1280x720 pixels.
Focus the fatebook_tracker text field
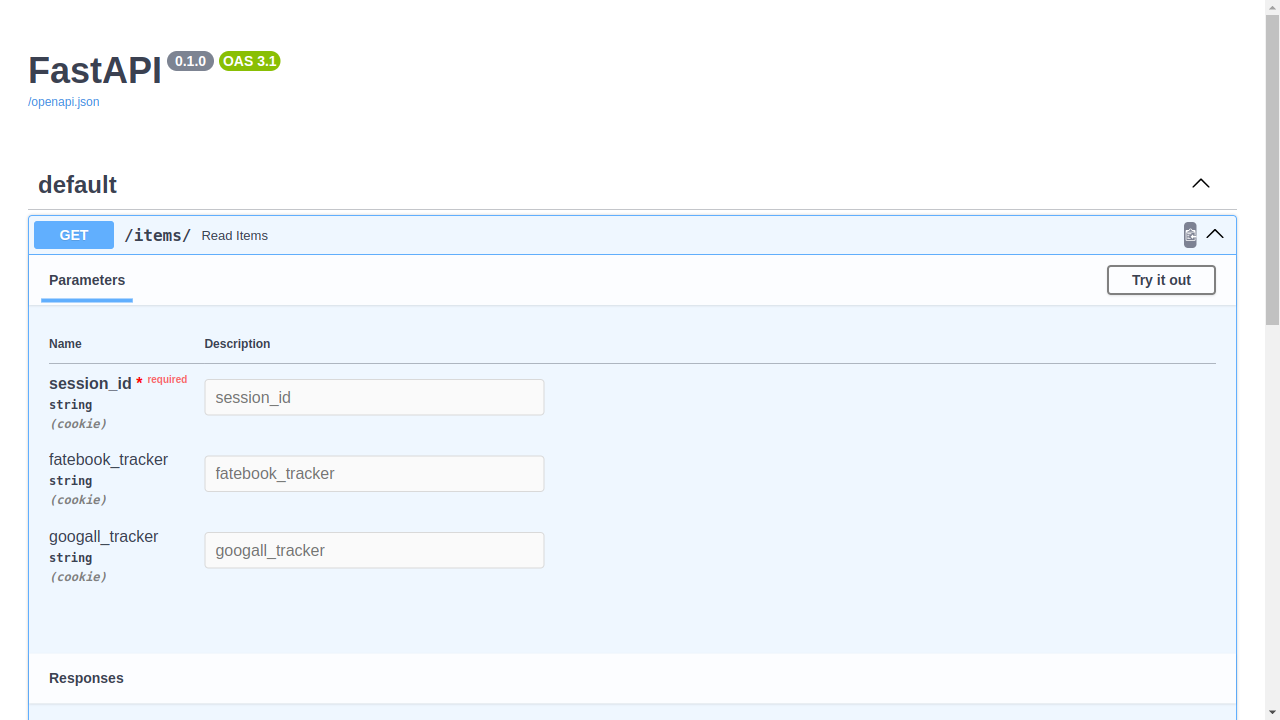pyautogui.click(x=374, y=474)
